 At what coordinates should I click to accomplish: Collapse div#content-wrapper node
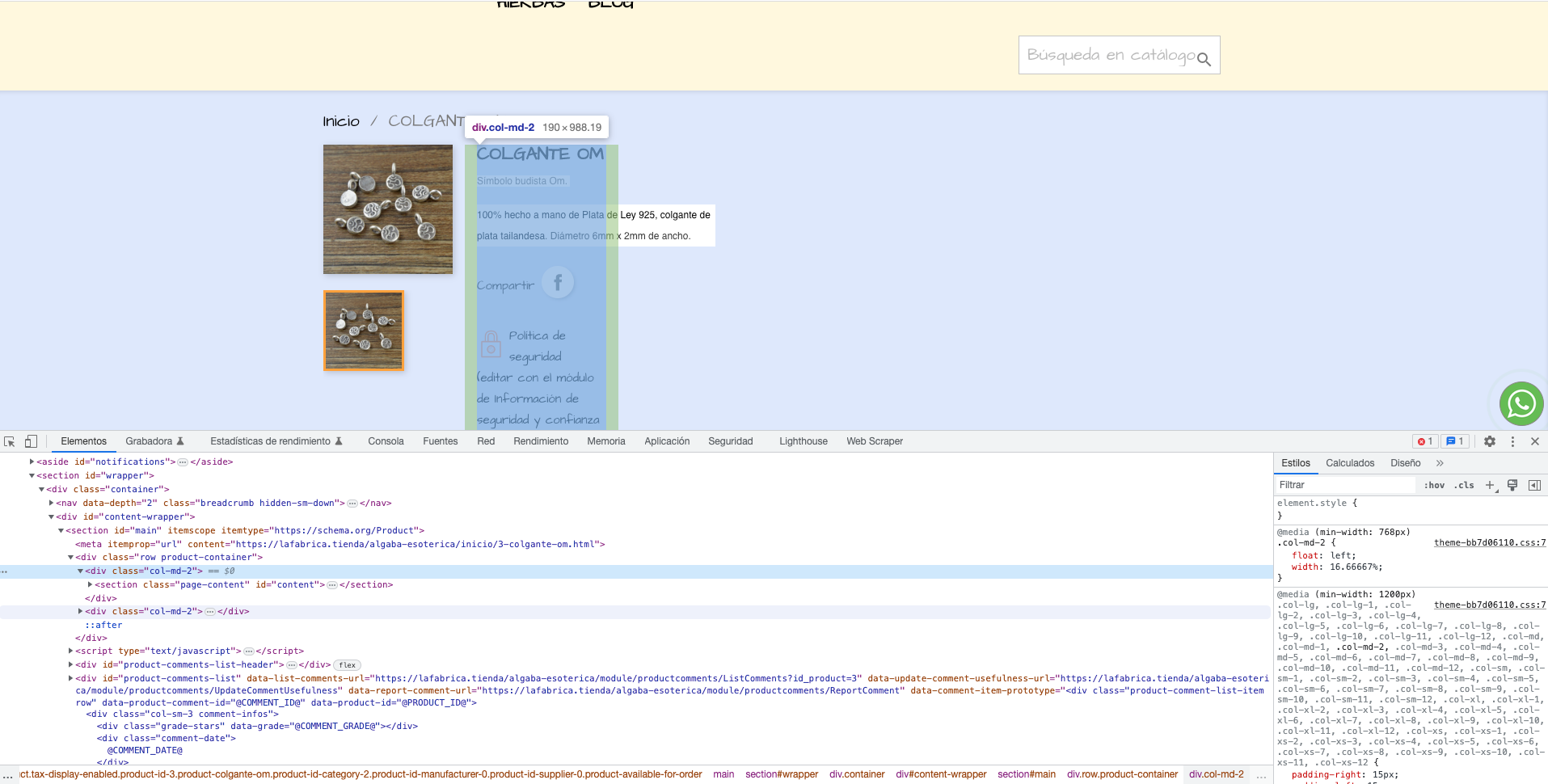pyautogui.click(x=51, y=516)
